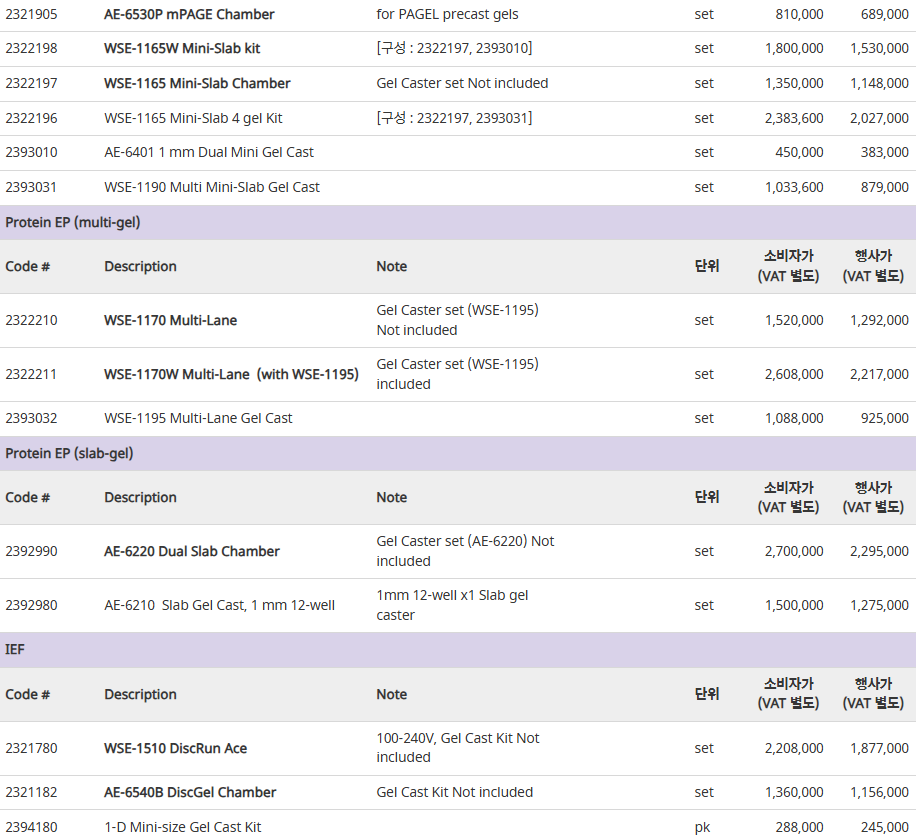
Task: Click product name AE-6530P mPAGE Chamber
Action: point(189,14)
